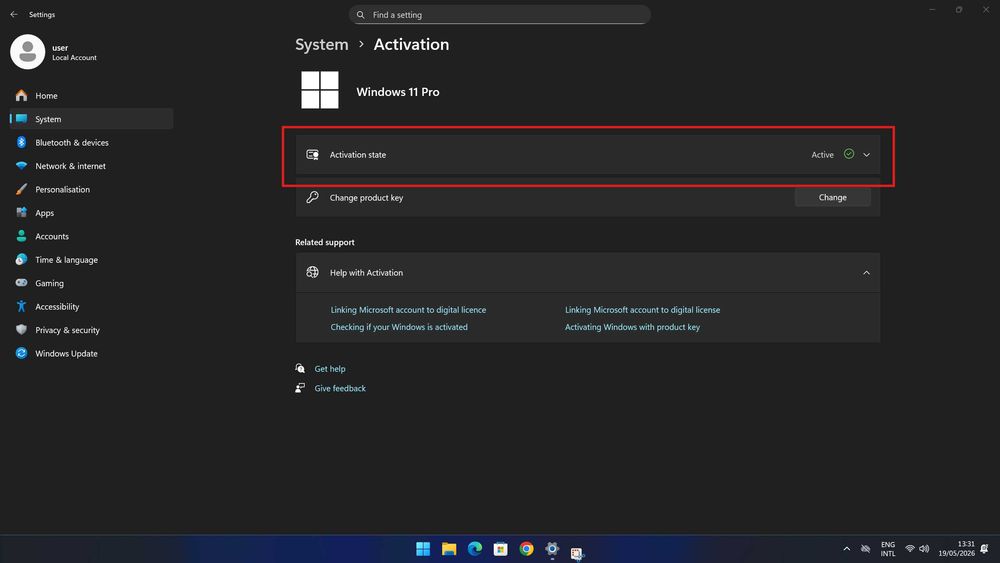
Task: Click the key icon beside Change product key
Action: click(x=312, y=197)
